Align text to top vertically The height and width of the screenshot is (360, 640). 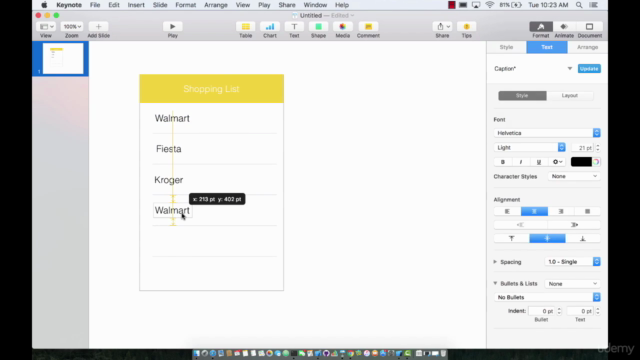(511, 238)
